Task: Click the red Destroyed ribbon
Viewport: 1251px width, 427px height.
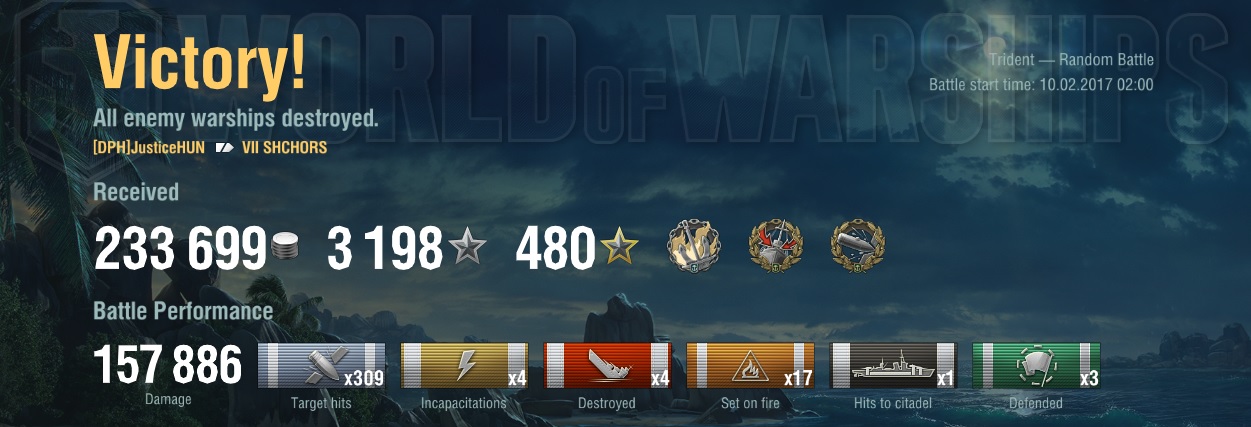Action: (x=607, y=365)
